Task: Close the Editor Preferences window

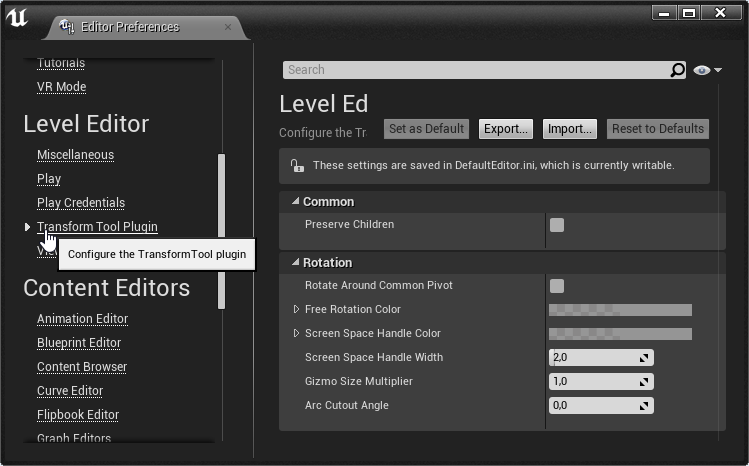Action: point(720,13)
